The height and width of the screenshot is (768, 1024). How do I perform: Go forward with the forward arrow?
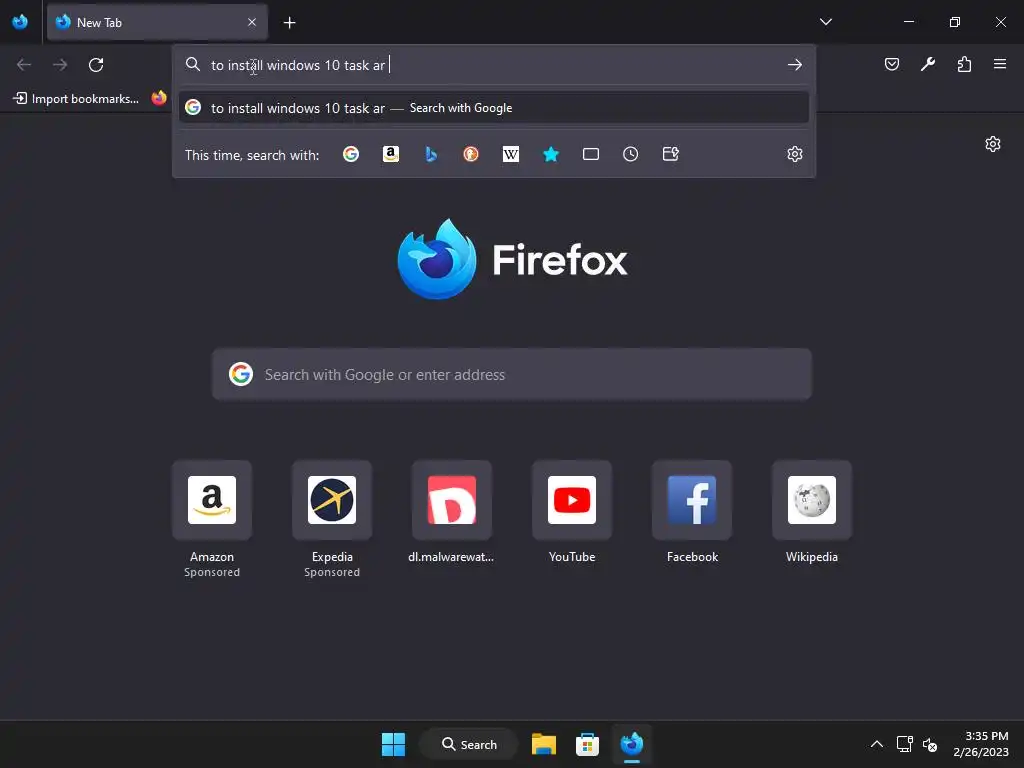(x=60, y=65)
